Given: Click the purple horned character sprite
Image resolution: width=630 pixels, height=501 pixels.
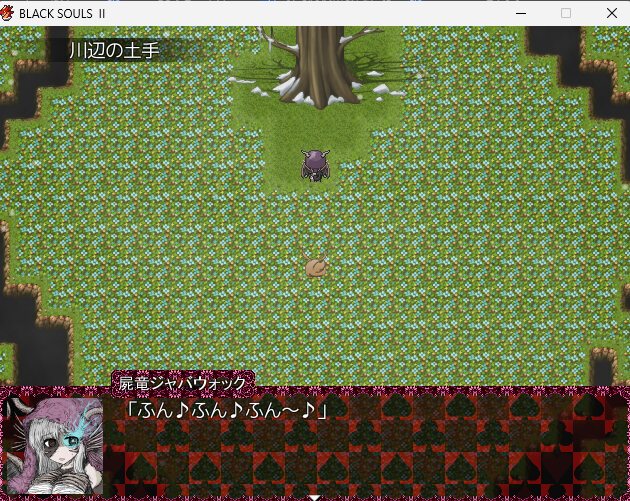Looking at the screenshot, I should 316,166.
